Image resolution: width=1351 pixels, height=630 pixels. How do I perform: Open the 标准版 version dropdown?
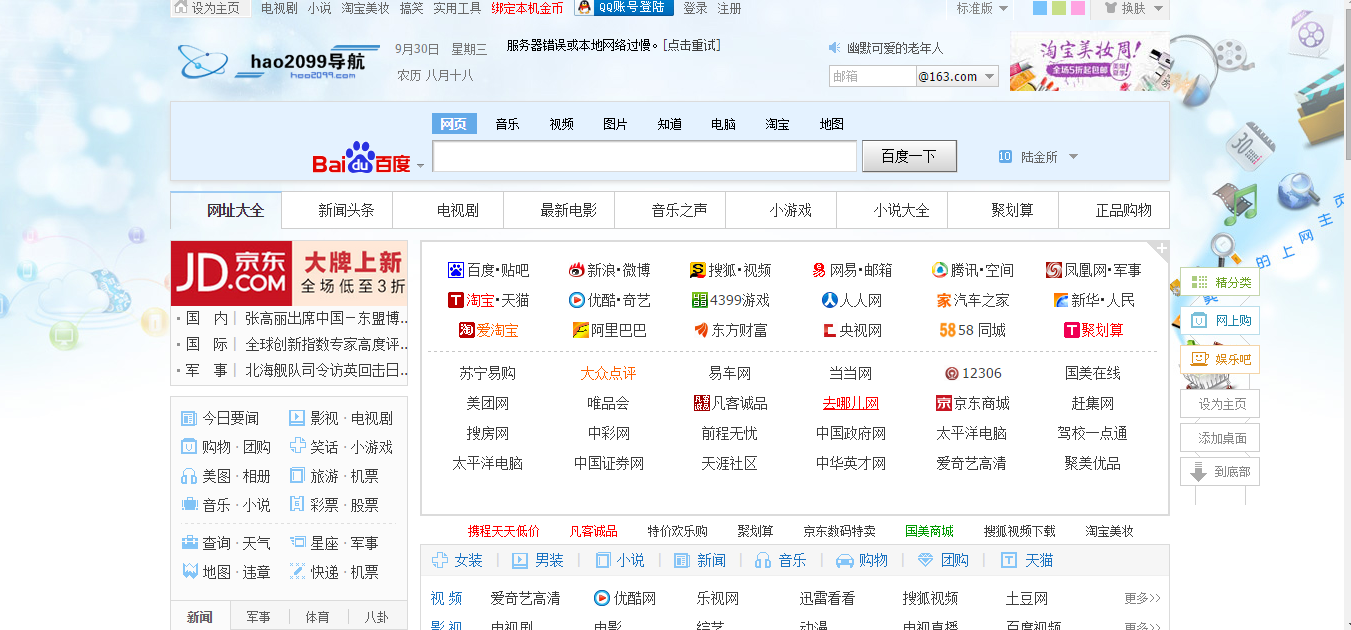coord(981,8)
